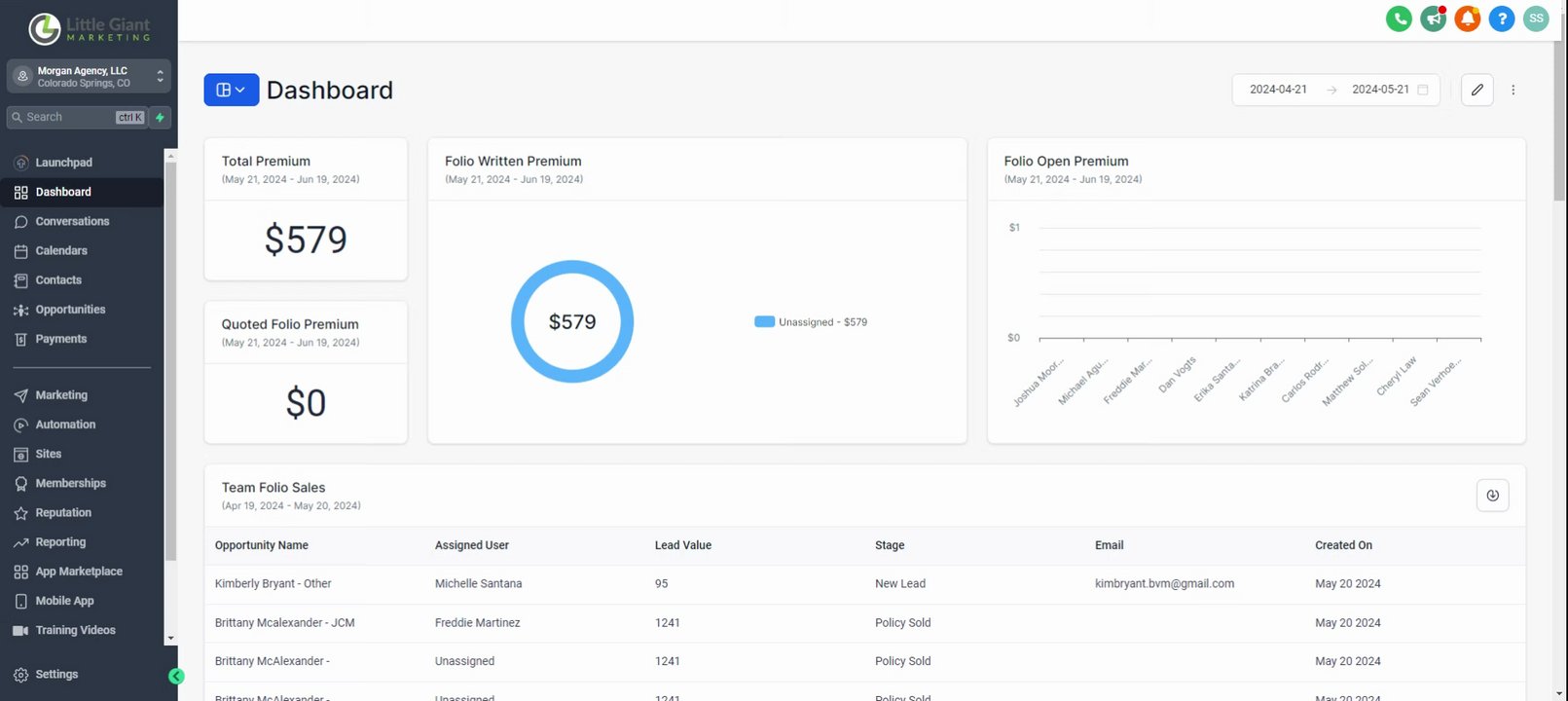Click the Opportunity Name column header
The image size is (1568, 701).
point(262,545)
